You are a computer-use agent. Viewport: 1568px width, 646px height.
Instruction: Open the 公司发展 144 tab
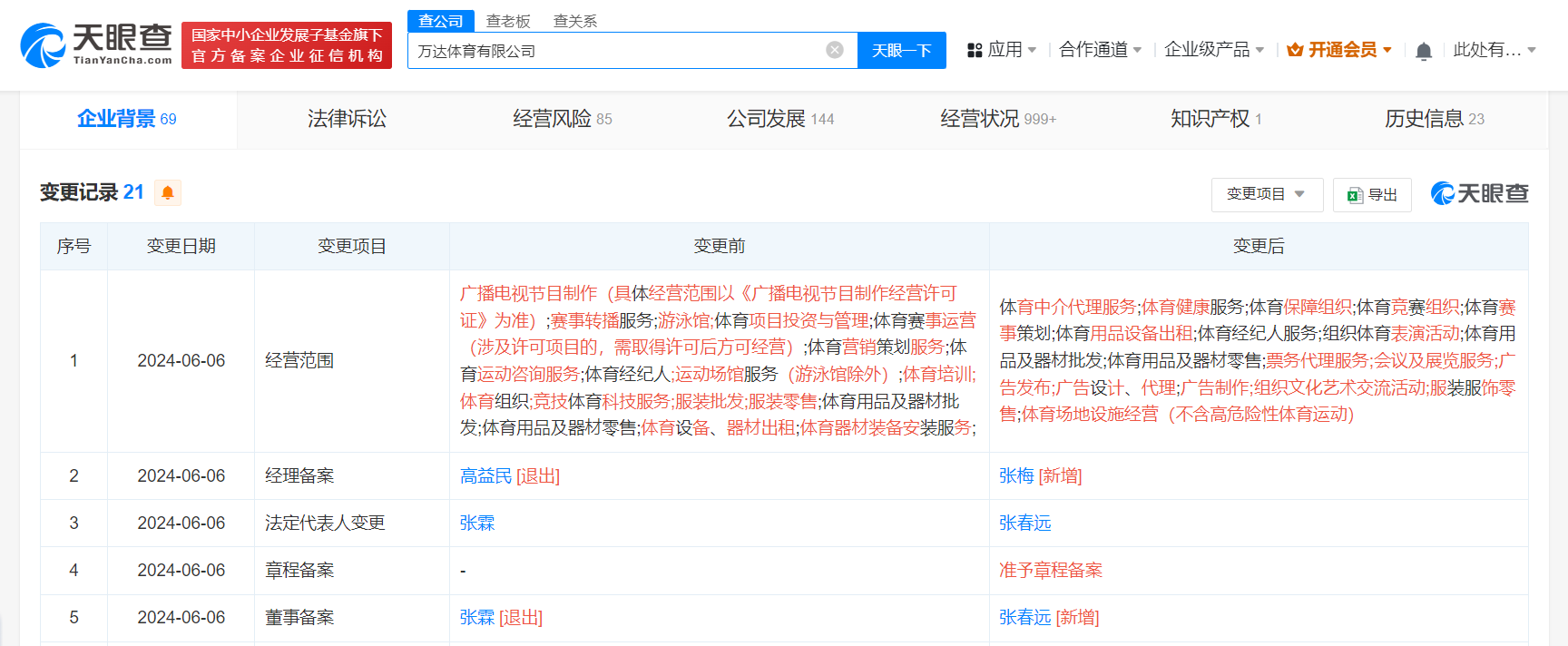click(x=780, y=119)
